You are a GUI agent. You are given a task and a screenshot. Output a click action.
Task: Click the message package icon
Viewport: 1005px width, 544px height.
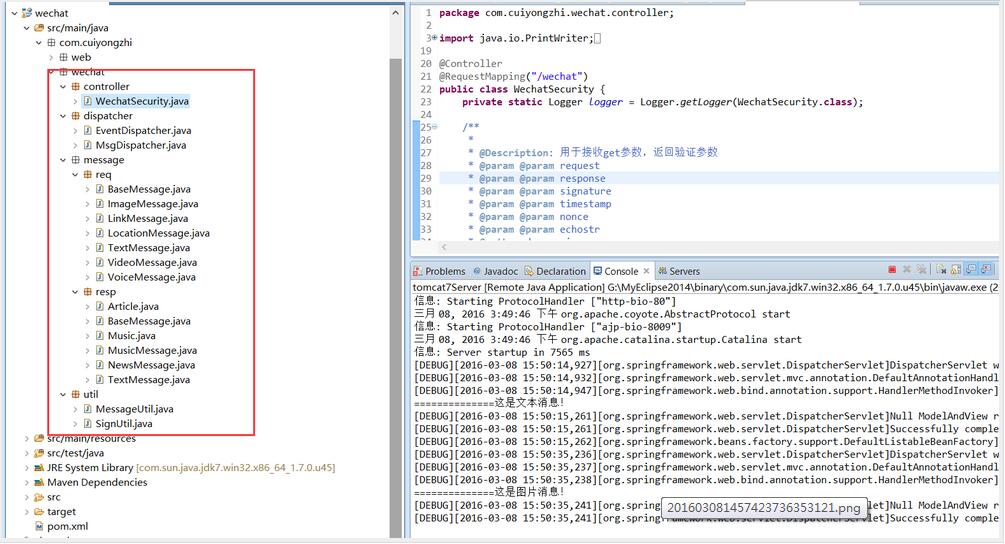tap(76, 160)
